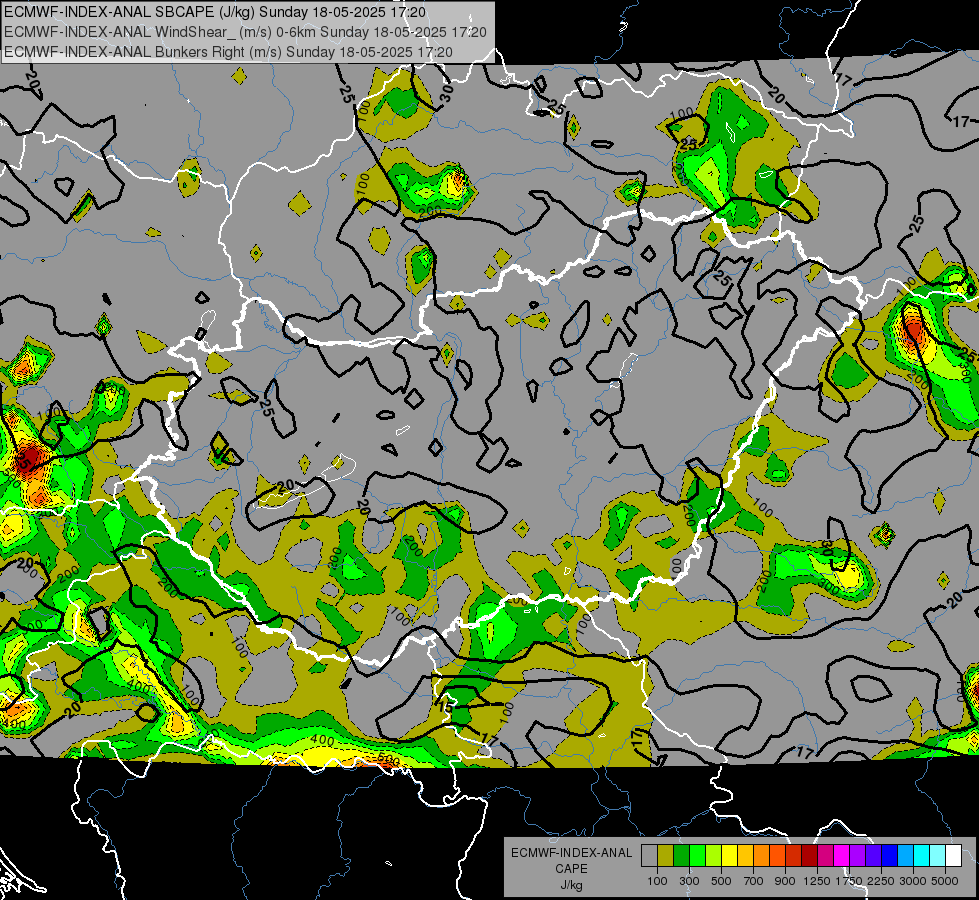The width and height of the screenshot is (979, 900).
Task: Click the 15 contour label on the map
Action: 445,708
